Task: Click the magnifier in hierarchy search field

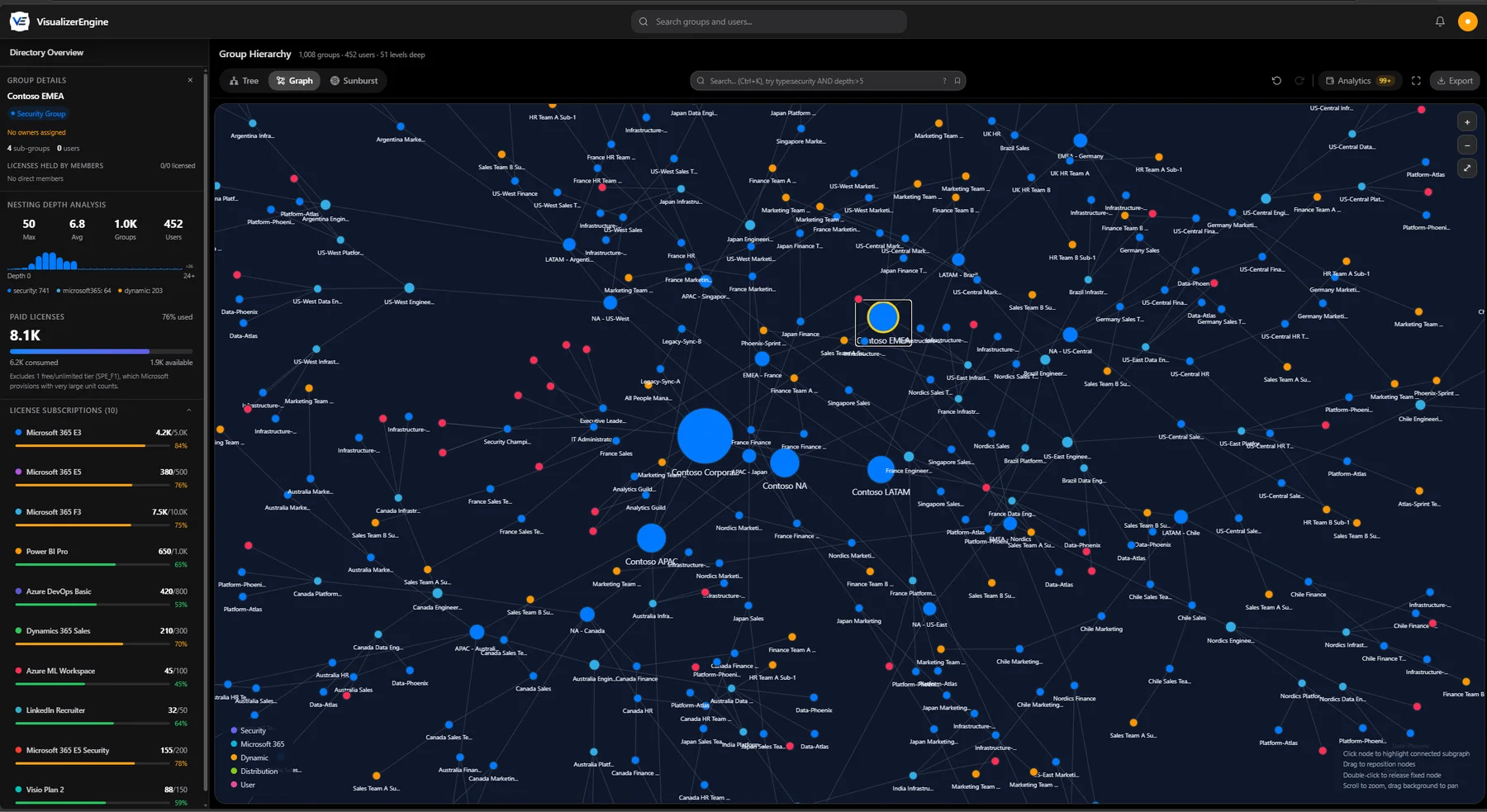Action: 701,81
